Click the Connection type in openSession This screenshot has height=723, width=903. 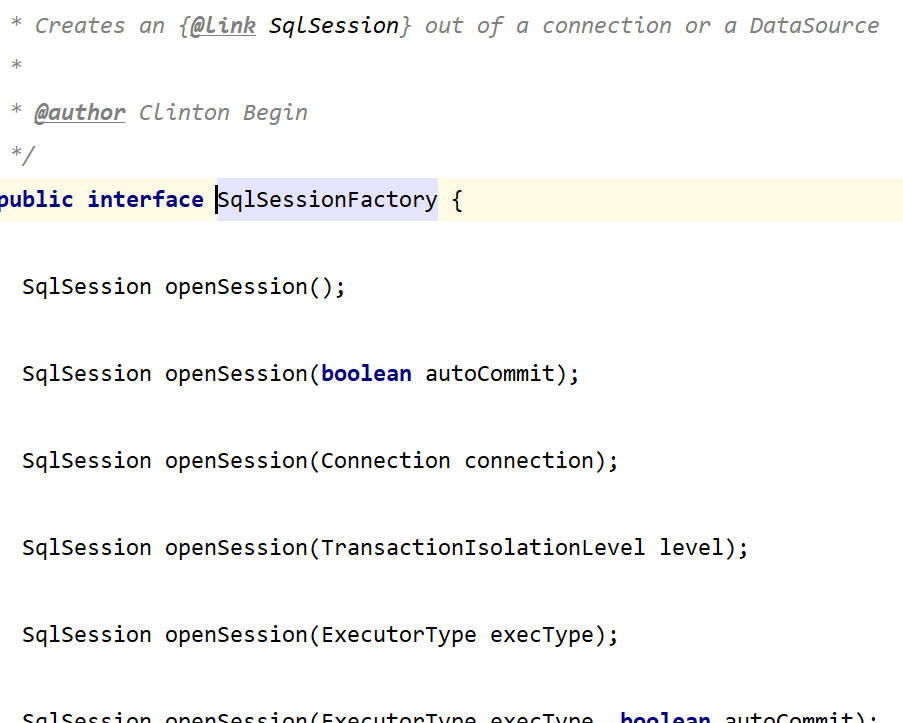385,461
